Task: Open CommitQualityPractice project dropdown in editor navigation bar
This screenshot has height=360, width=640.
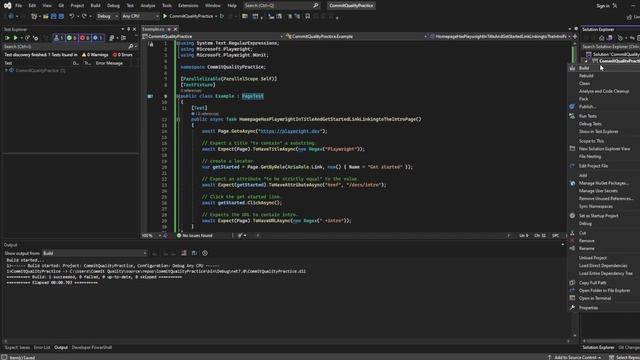Action: click(x=212, y=37)
